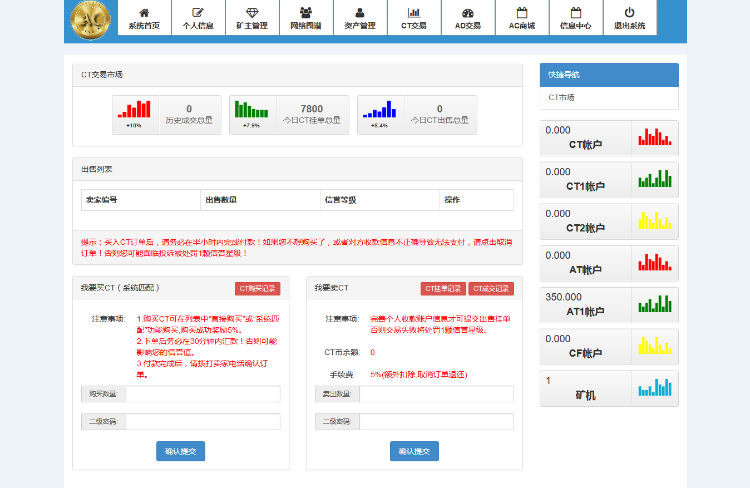The image size is (750, 488).
Task: Click the green chart of AT1帐户
Action: (x=655, y=304)
